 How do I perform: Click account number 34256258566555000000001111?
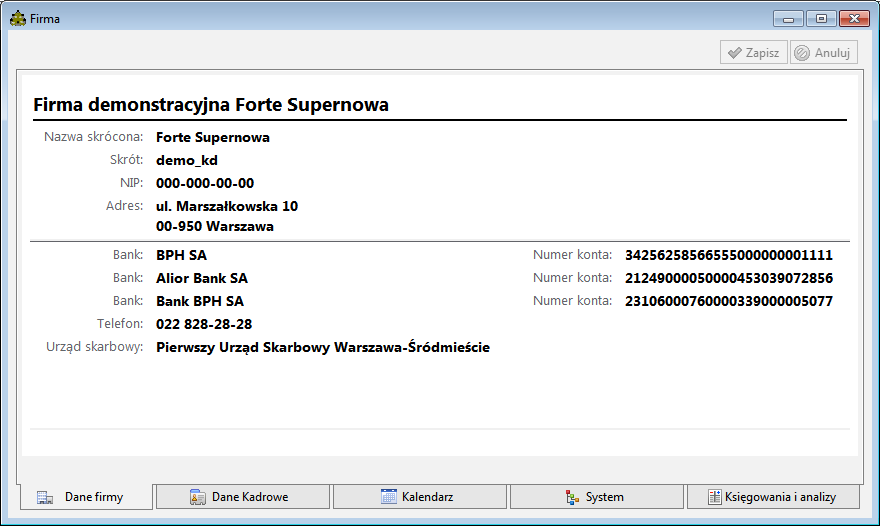tap(729, 255)
